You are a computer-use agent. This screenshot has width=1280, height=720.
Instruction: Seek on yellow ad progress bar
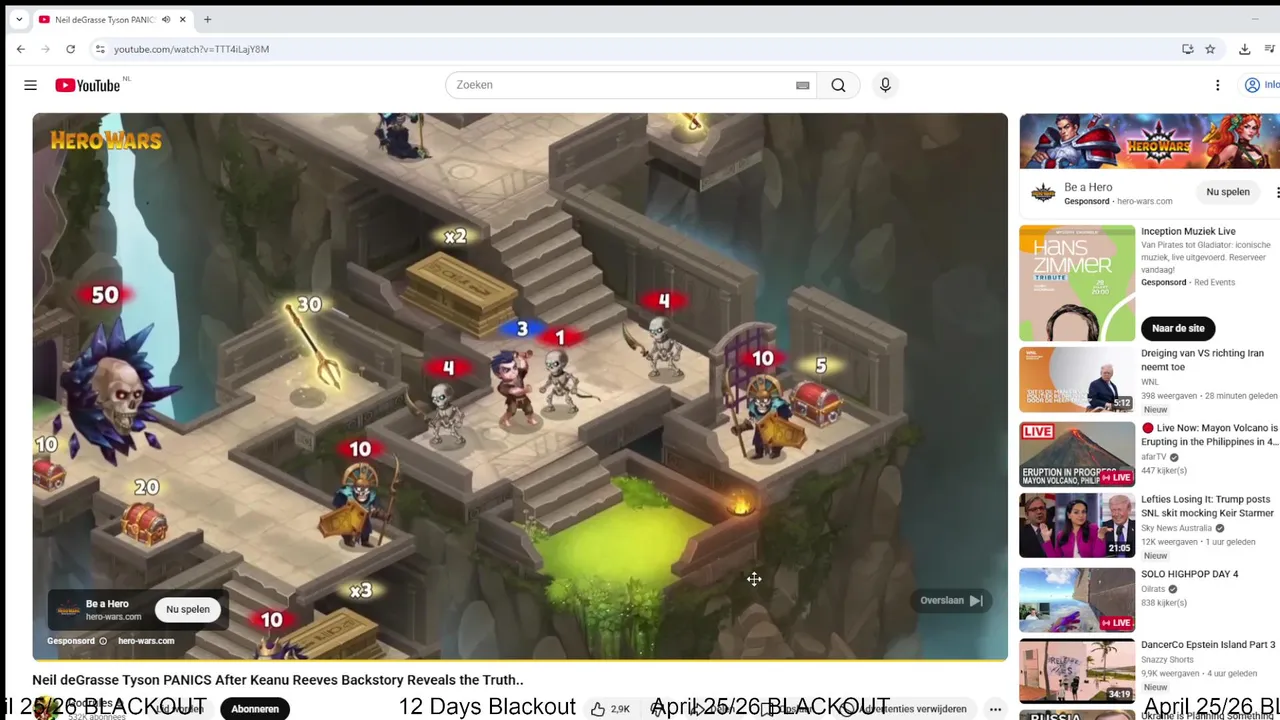click(520, 659)
